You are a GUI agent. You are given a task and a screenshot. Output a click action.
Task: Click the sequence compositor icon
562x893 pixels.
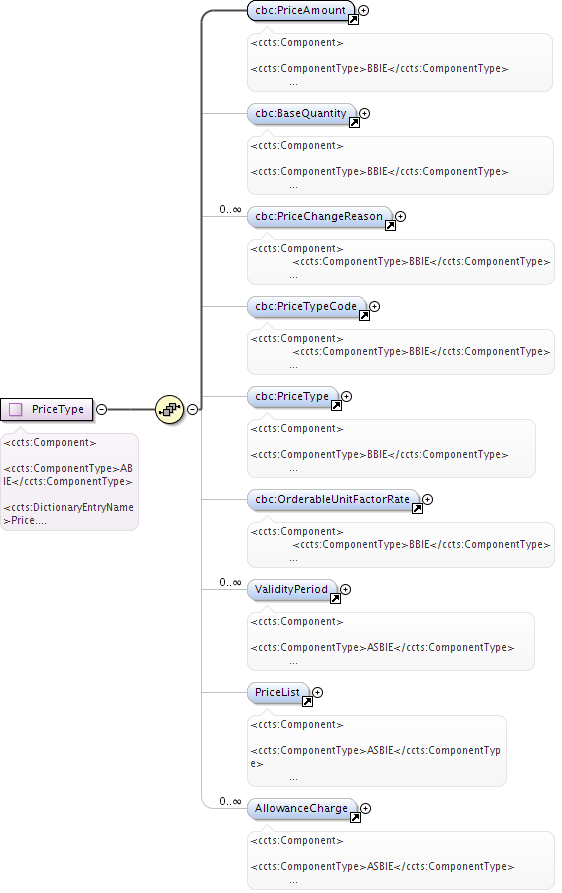169,409
